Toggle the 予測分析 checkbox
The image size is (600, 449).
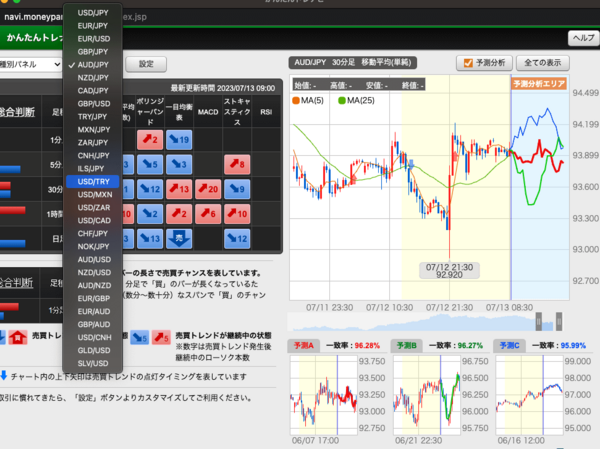468,63
